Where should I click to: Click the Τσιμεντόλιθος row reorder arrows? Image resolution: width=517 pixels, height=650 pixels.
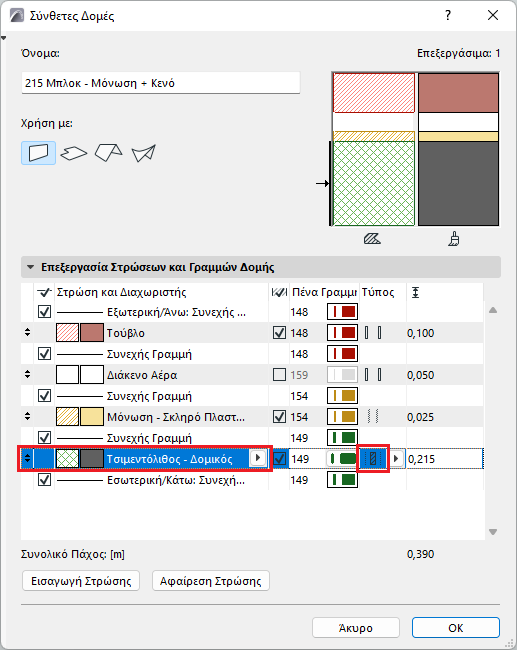(x=27, y=458)
